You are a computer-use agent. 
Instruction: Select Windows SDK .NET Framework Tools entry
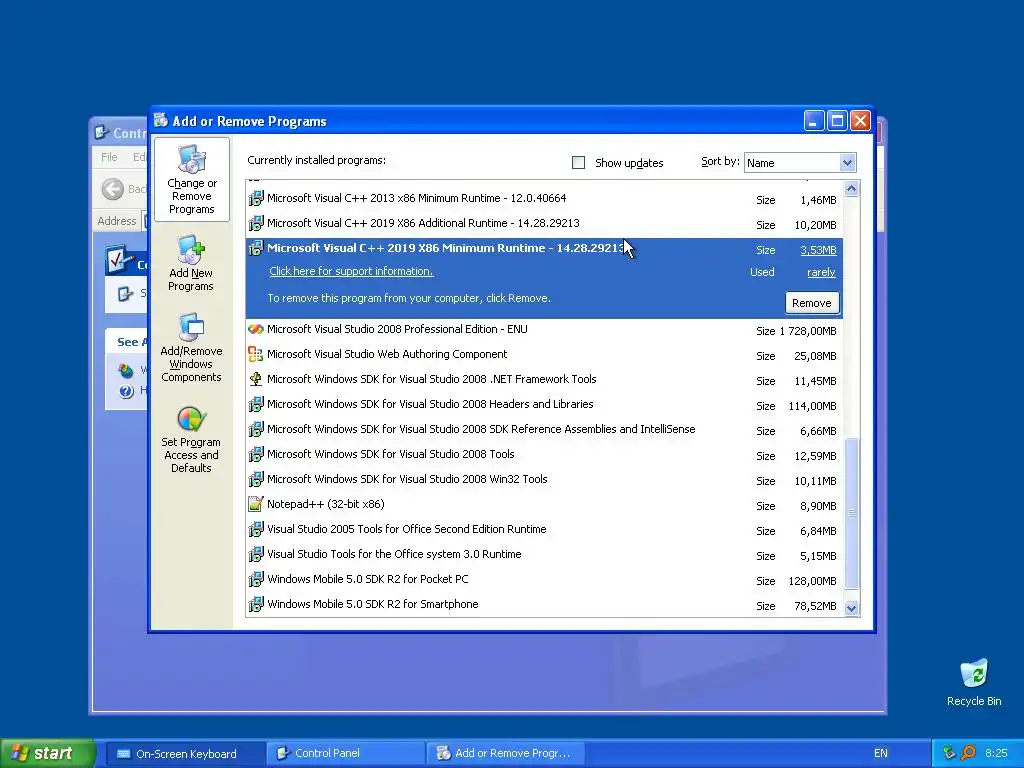(544, 379)
